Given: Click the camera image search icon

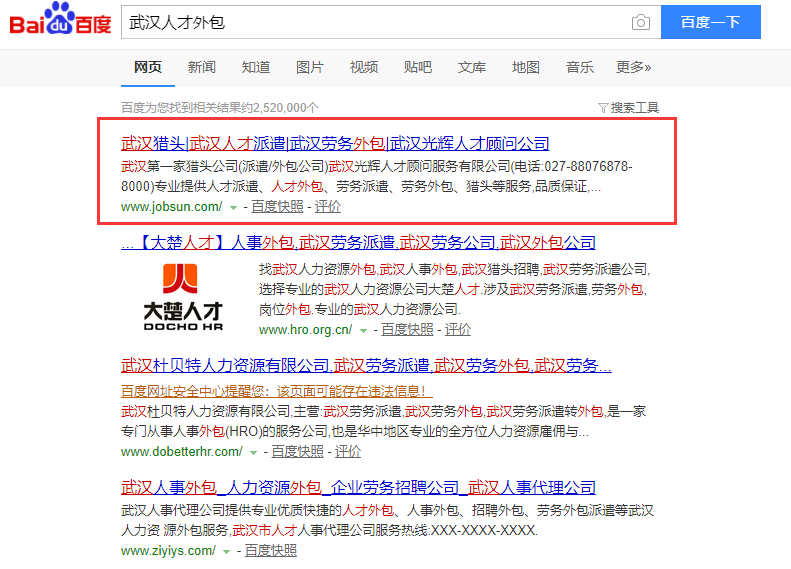Looking at the screenshot, I should [640, 23].
